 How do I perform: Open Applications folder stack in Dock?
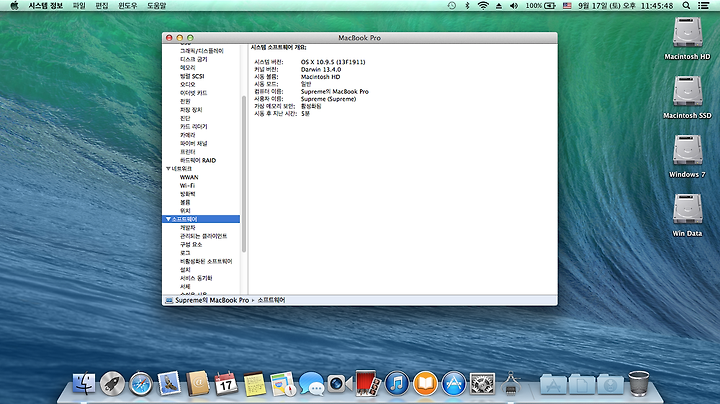[553, 384]
